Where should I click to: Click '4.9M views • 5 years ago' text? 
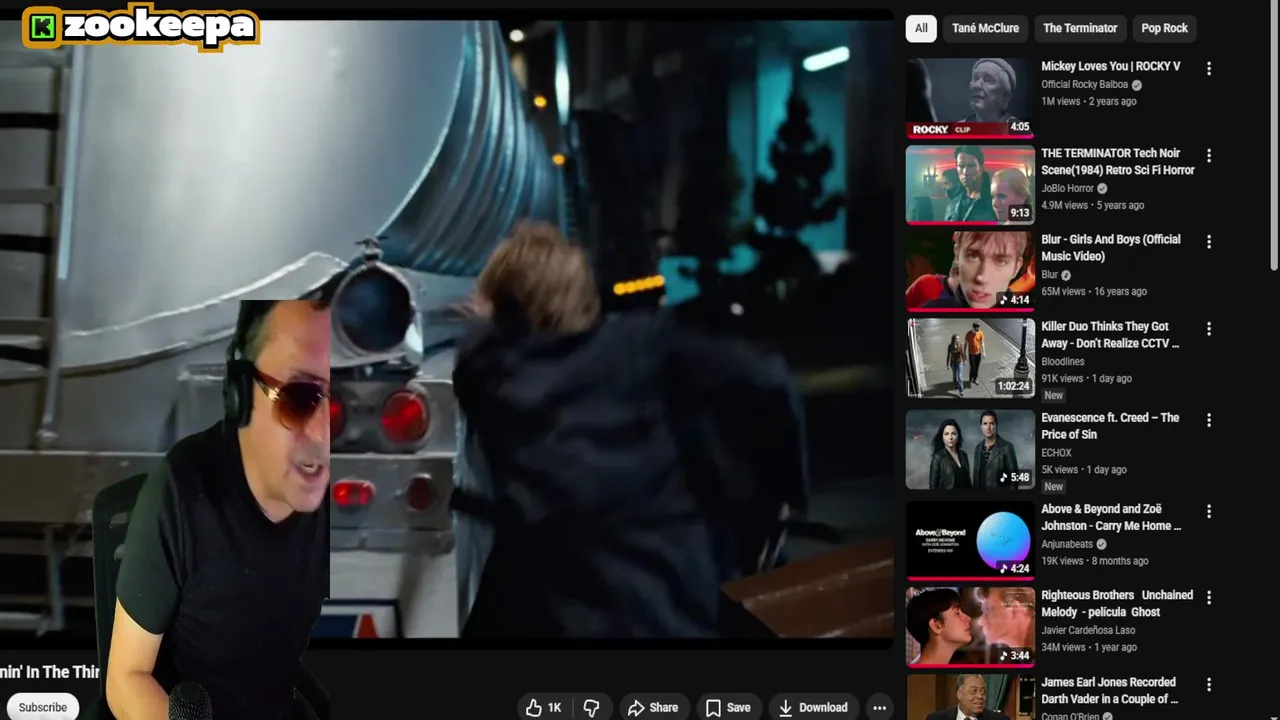tap(1092, 205)
